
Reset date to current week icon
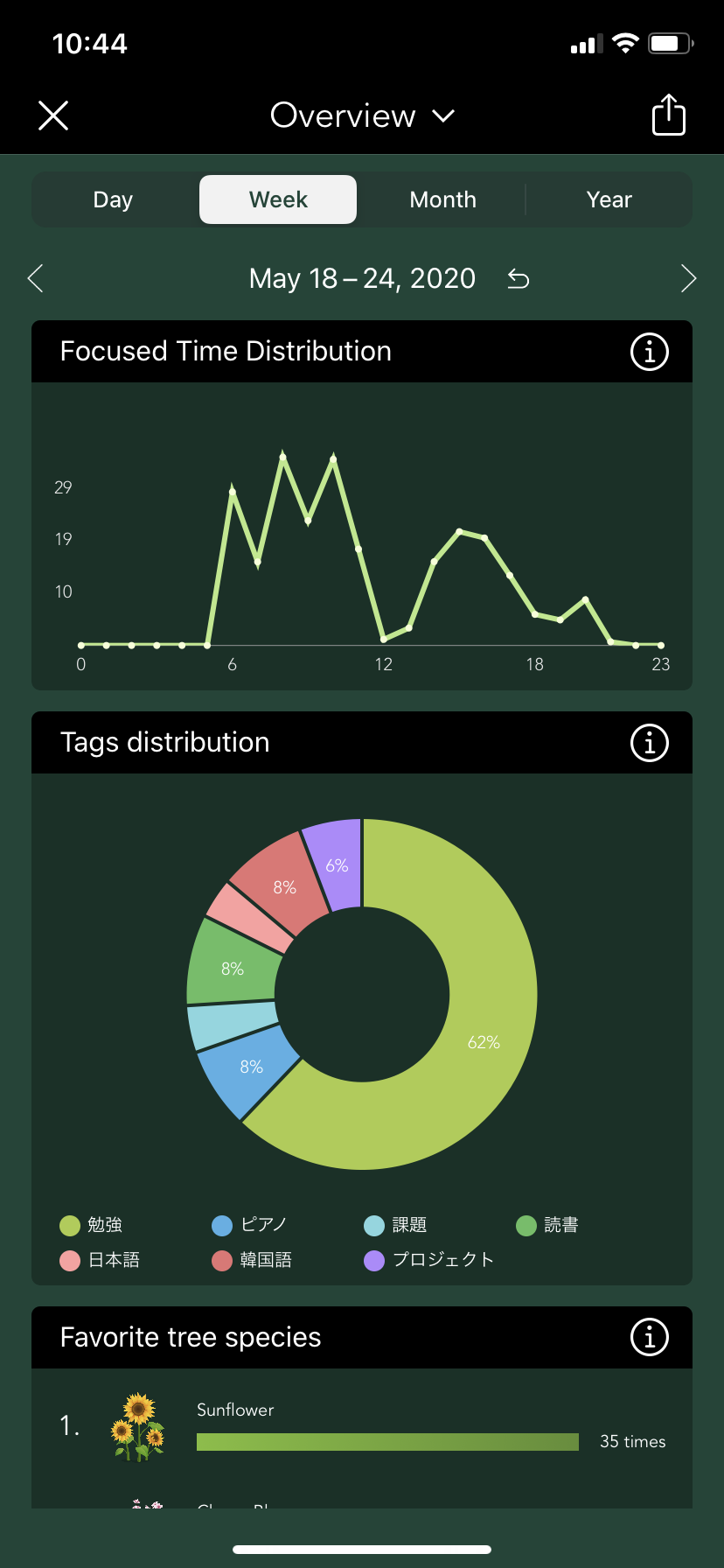click(x=519, y=279)
